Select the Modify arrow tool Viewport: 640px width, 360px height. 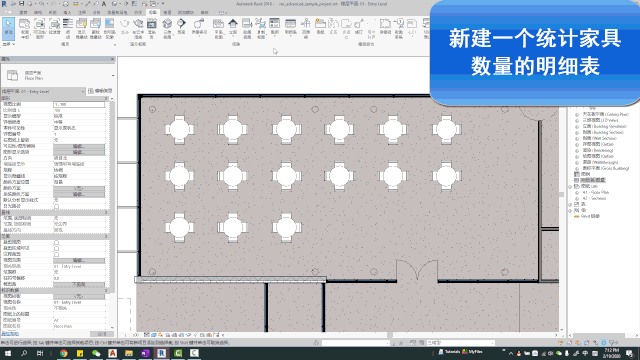pyautogui.click(x=8, y=28)
